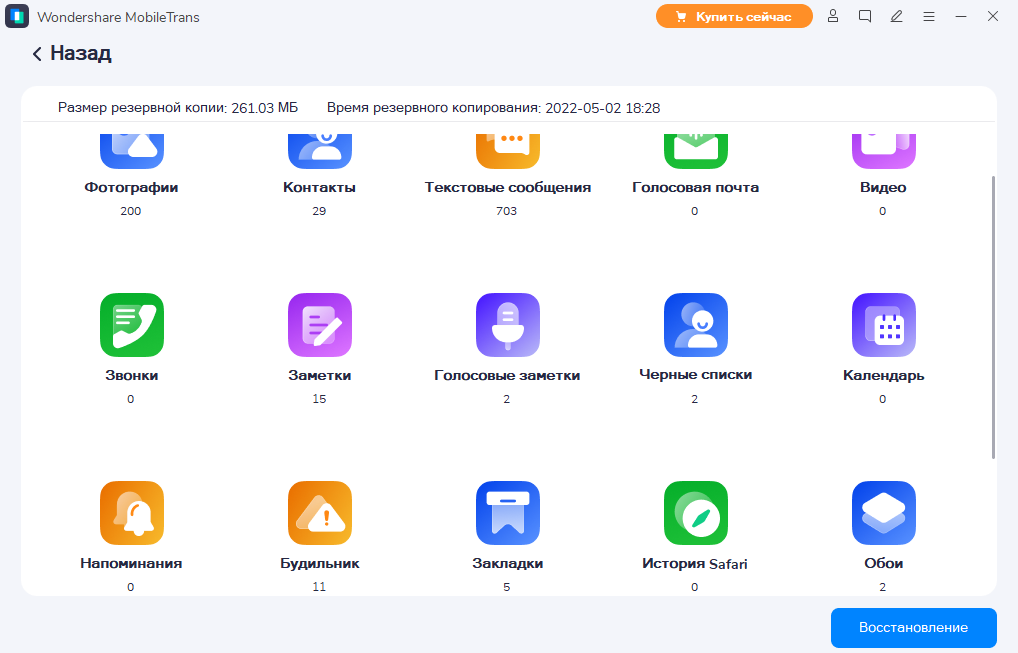Click the Фотографии label
The image size is (1018, 653).
[x=131, y=188]
